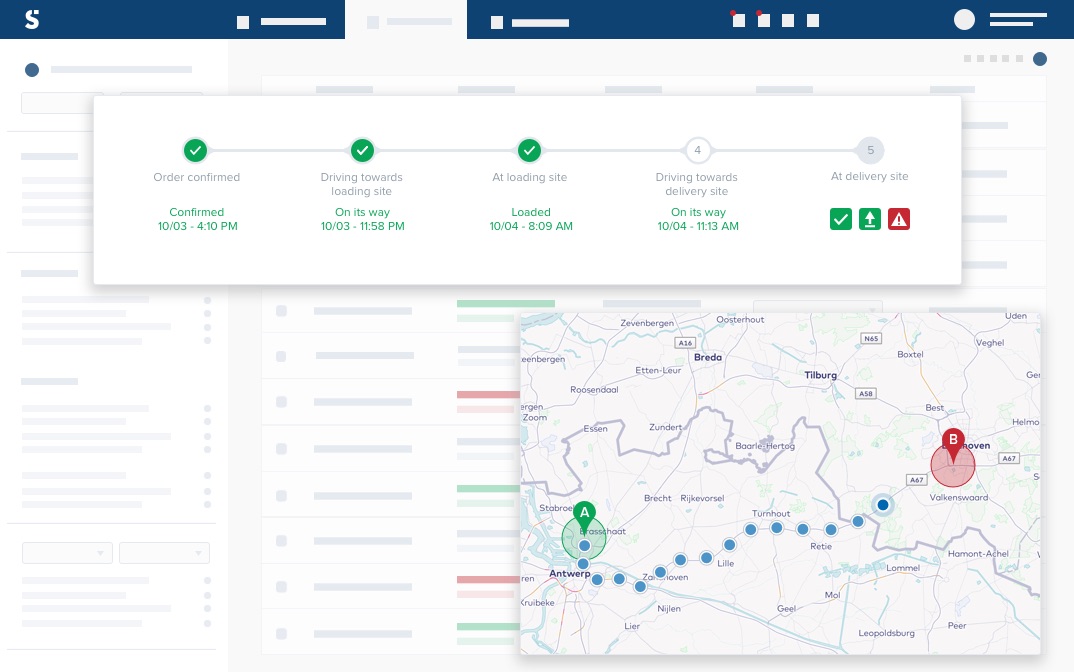Open the second filter dropdown beside it

point(164,552)
